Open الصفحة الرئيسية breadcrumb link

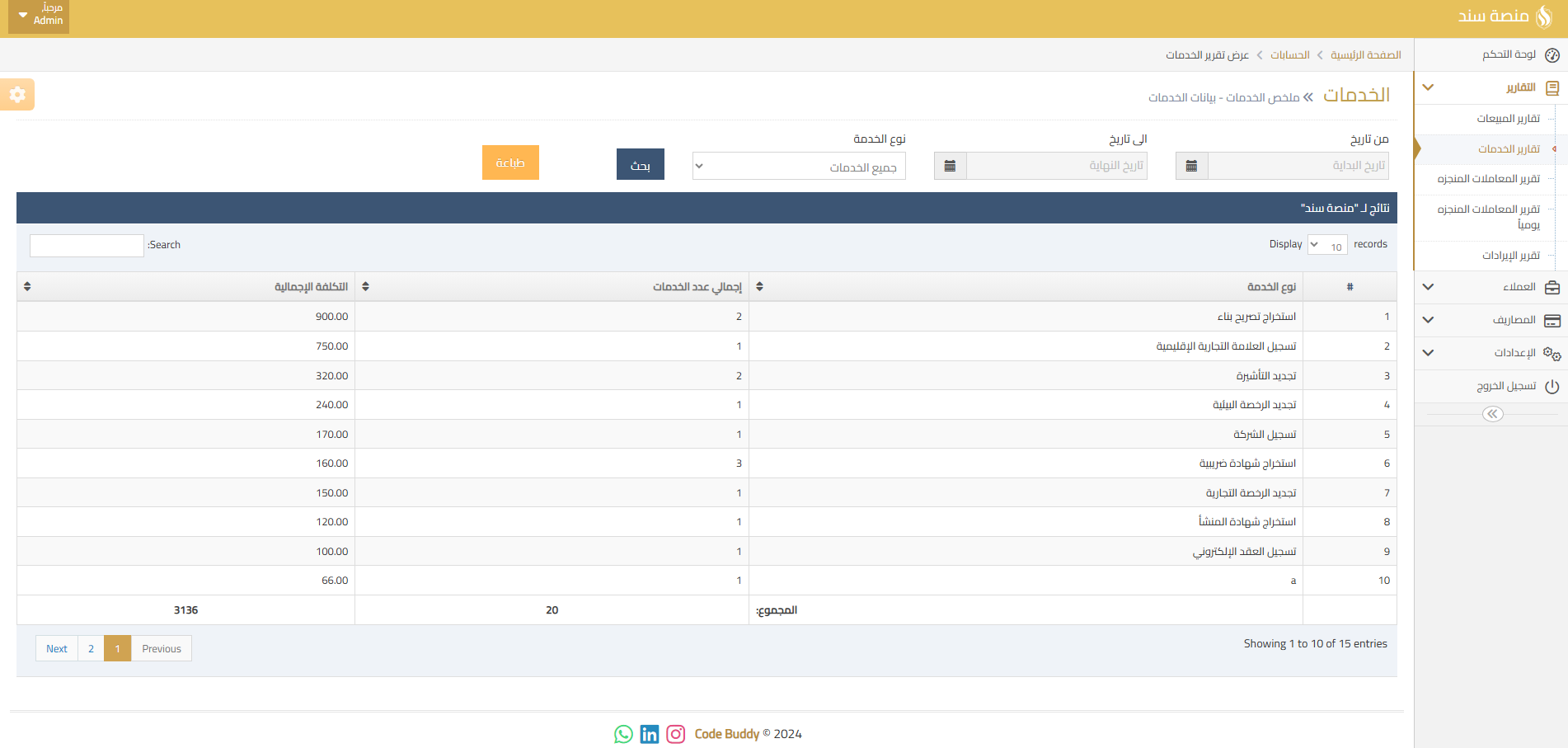[1365, 54]
